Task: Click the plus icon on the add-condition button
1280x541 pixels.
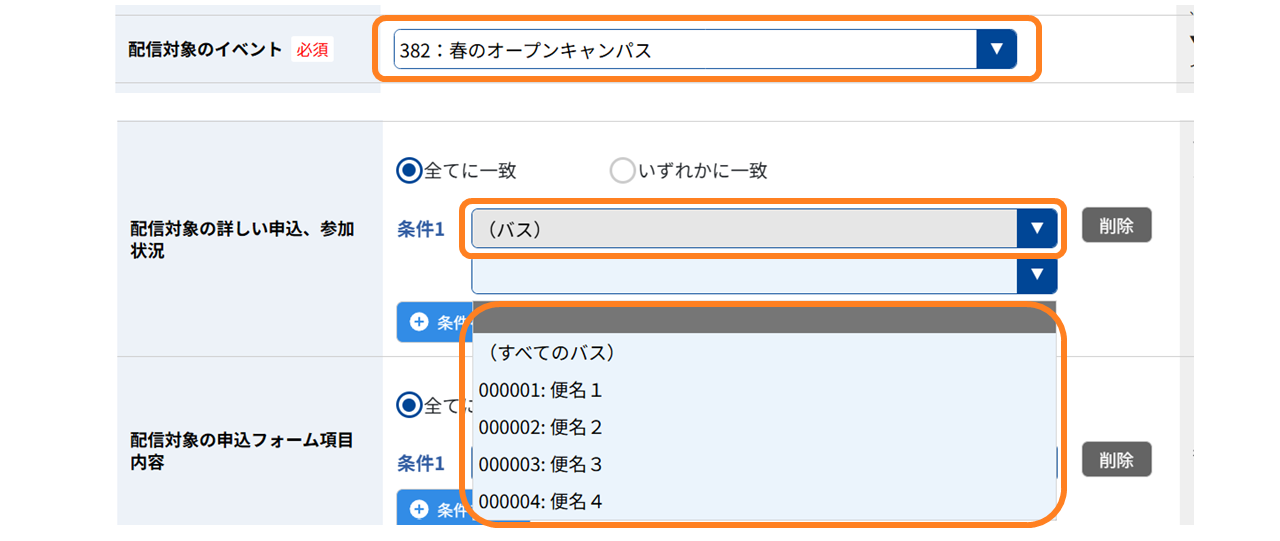Action: [x=419, y=322]
